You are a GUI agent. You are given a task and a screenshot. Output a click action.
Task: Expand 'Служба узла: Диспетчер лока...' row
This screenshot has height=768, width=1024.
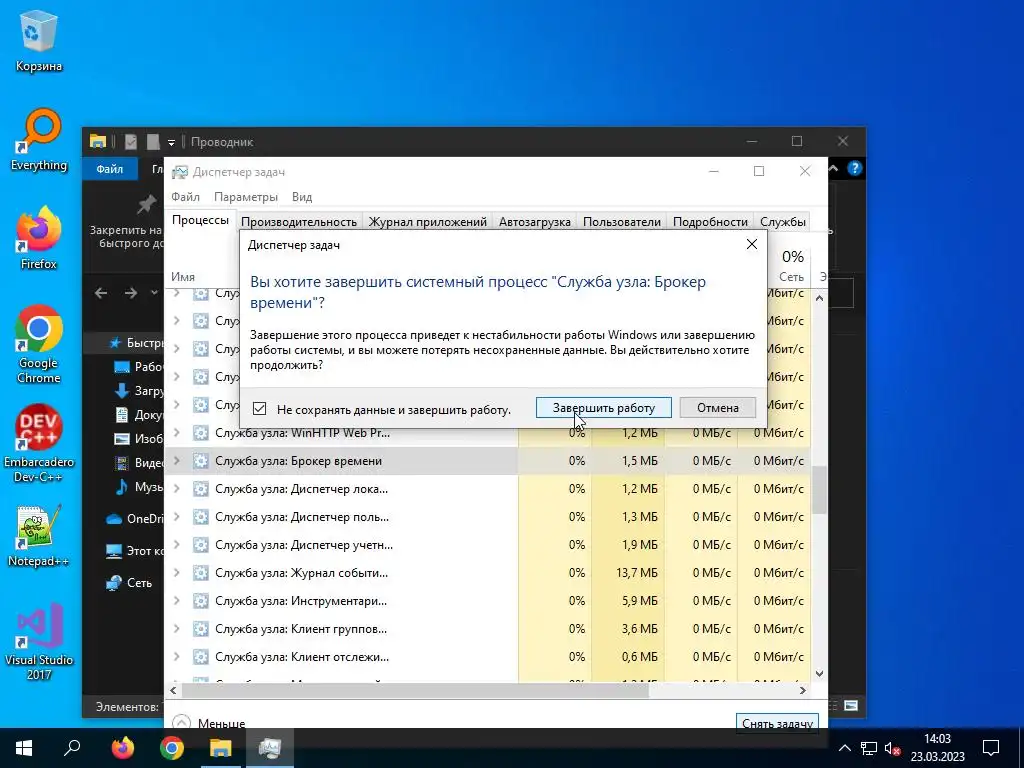176,488
